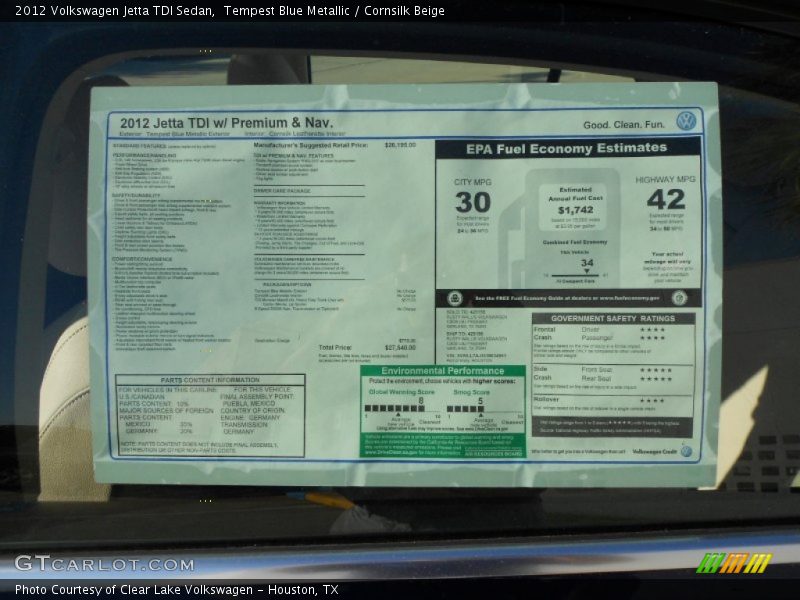
Task: Click the green-orange-yellow striped logo
Action: [x=734, y=563]
